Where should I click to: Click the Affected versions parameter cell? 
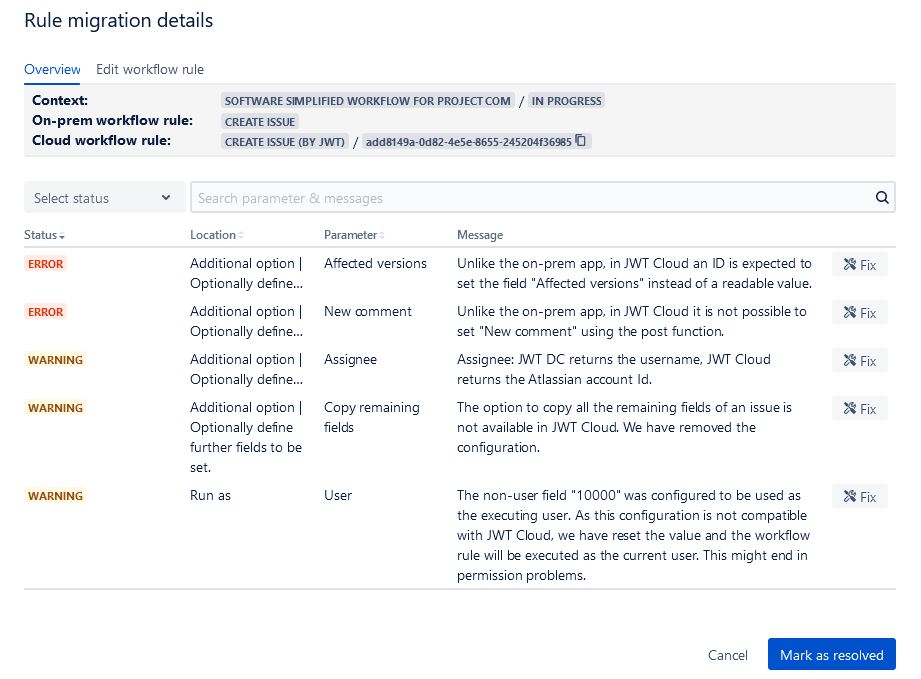(x=375, y=264)
